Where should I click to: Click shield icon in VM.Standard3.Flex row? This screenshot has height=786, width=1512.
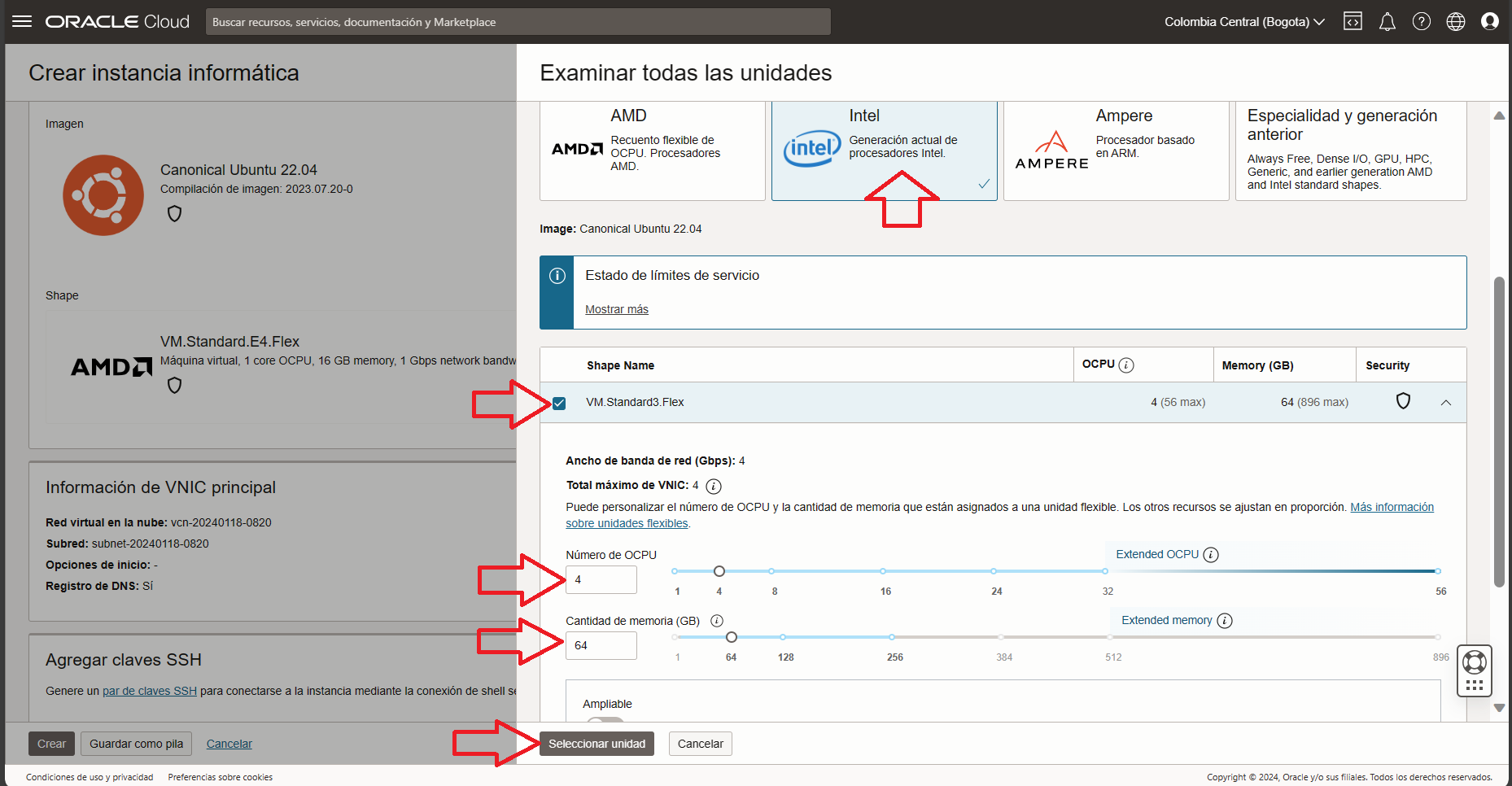point(1403,401)
